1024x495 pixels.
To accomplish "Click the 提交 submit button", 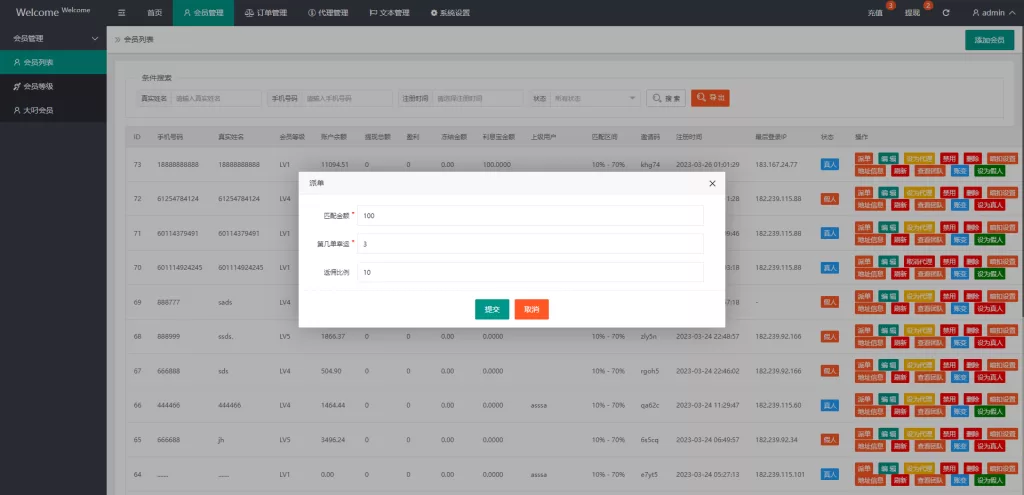I will point(492,310).
